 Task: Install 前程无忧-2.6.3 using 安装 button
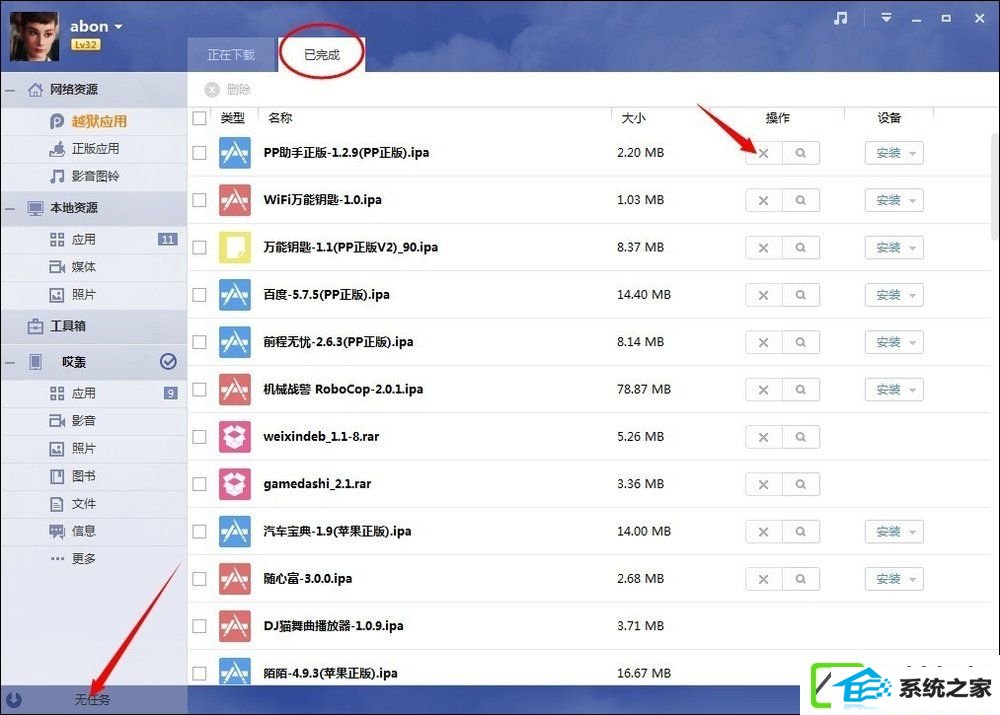888,343
